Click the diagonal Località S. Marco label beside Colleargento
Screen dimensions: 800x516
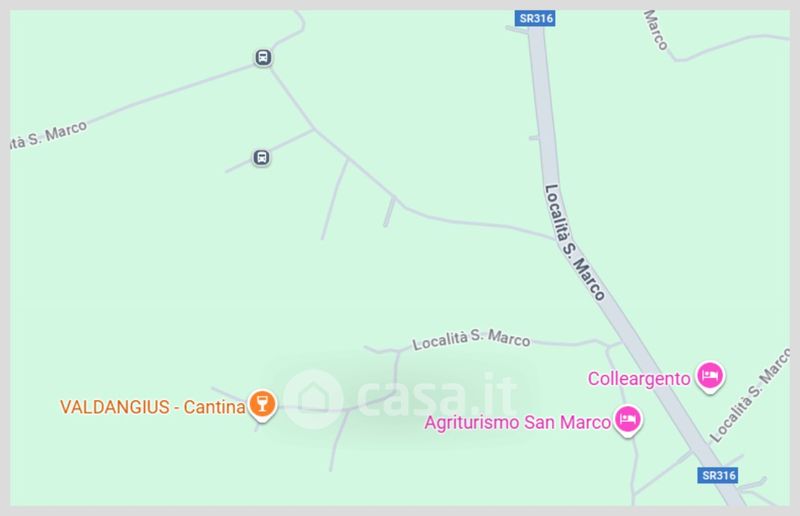click(750, 394)
